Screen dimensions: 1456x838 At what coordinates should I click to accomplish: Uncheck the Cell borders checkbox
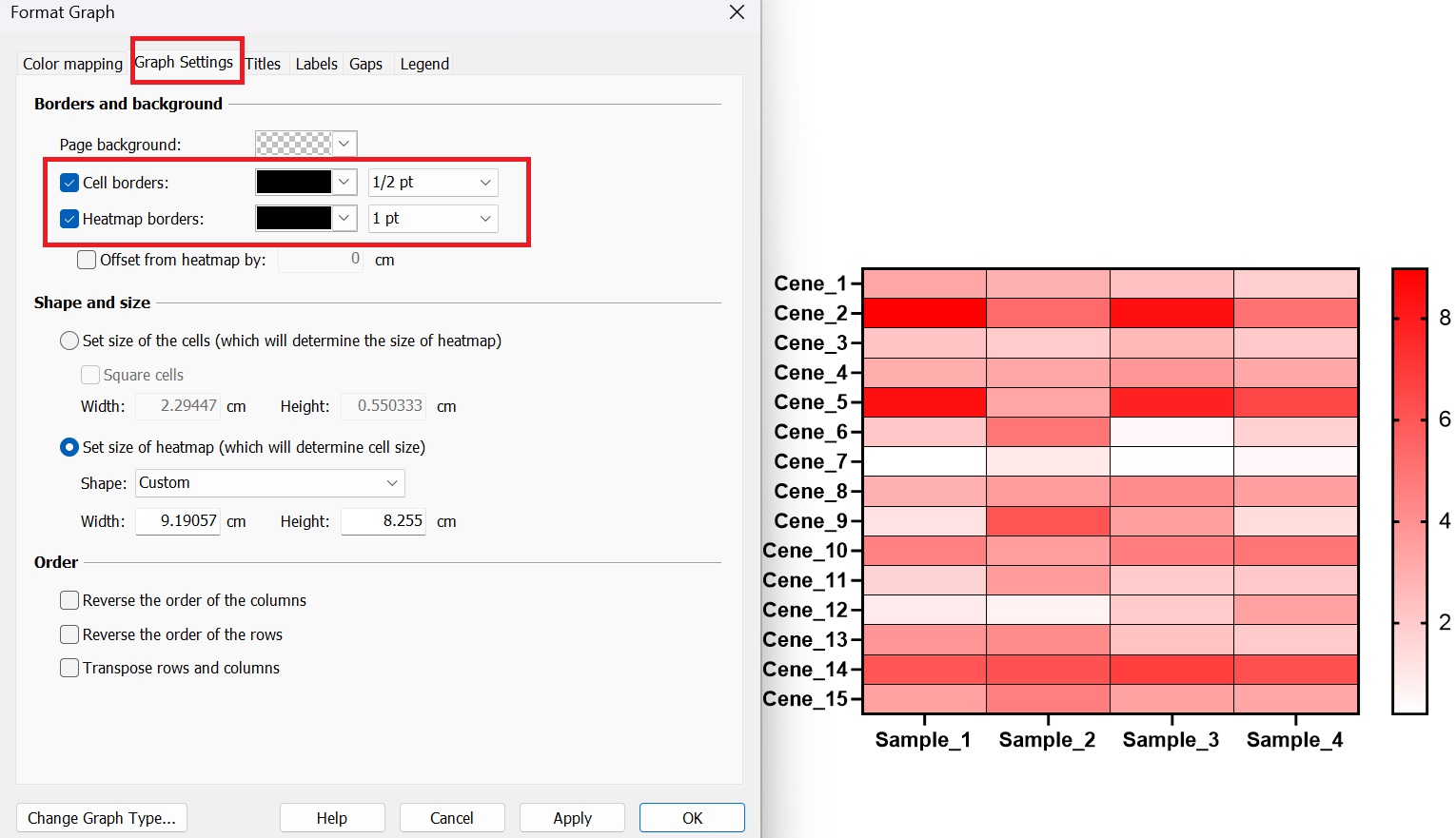point(69,183)
